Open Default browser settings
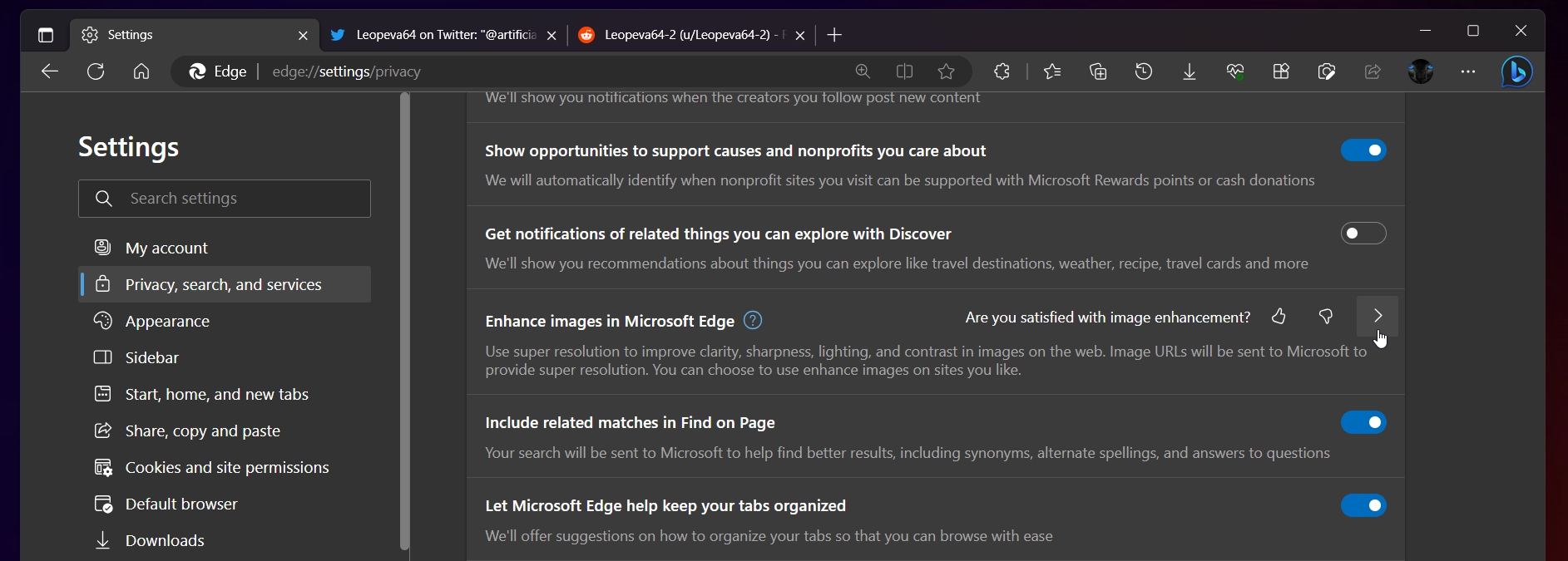1568x561 pixels. [225, 504]
